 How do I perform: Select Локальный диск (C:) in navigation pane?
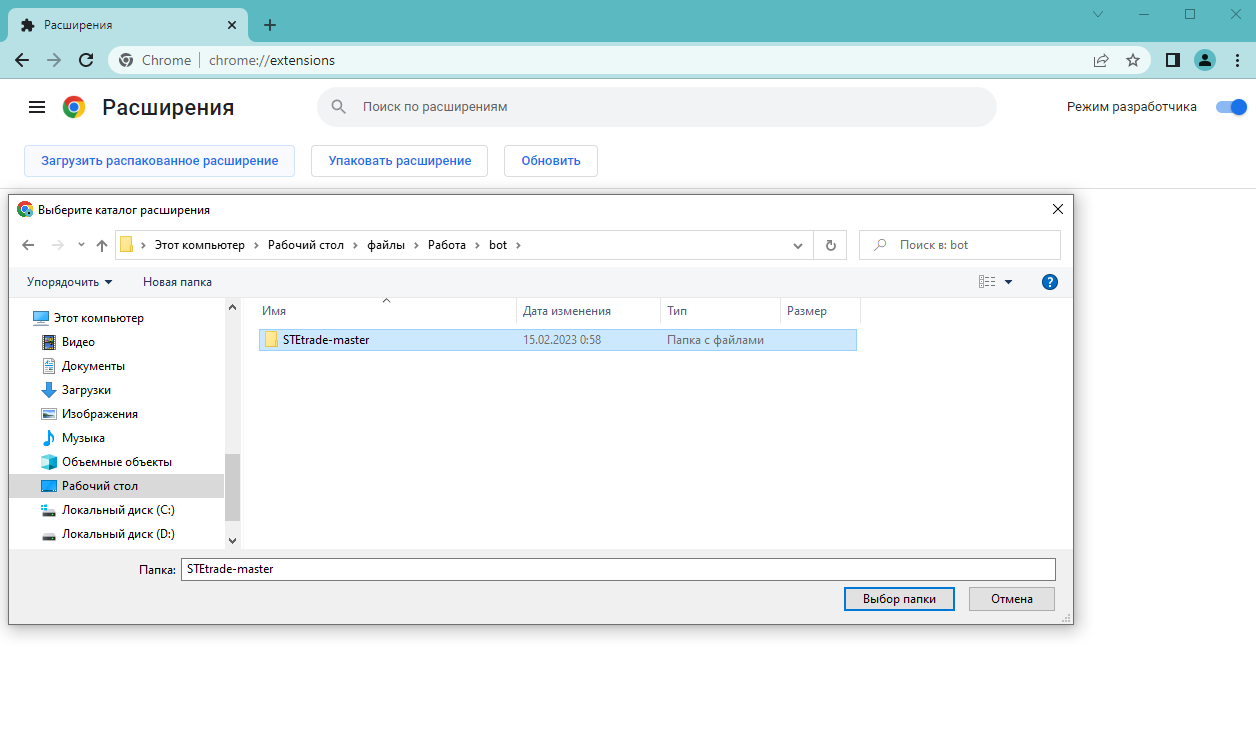coord(118,510)
